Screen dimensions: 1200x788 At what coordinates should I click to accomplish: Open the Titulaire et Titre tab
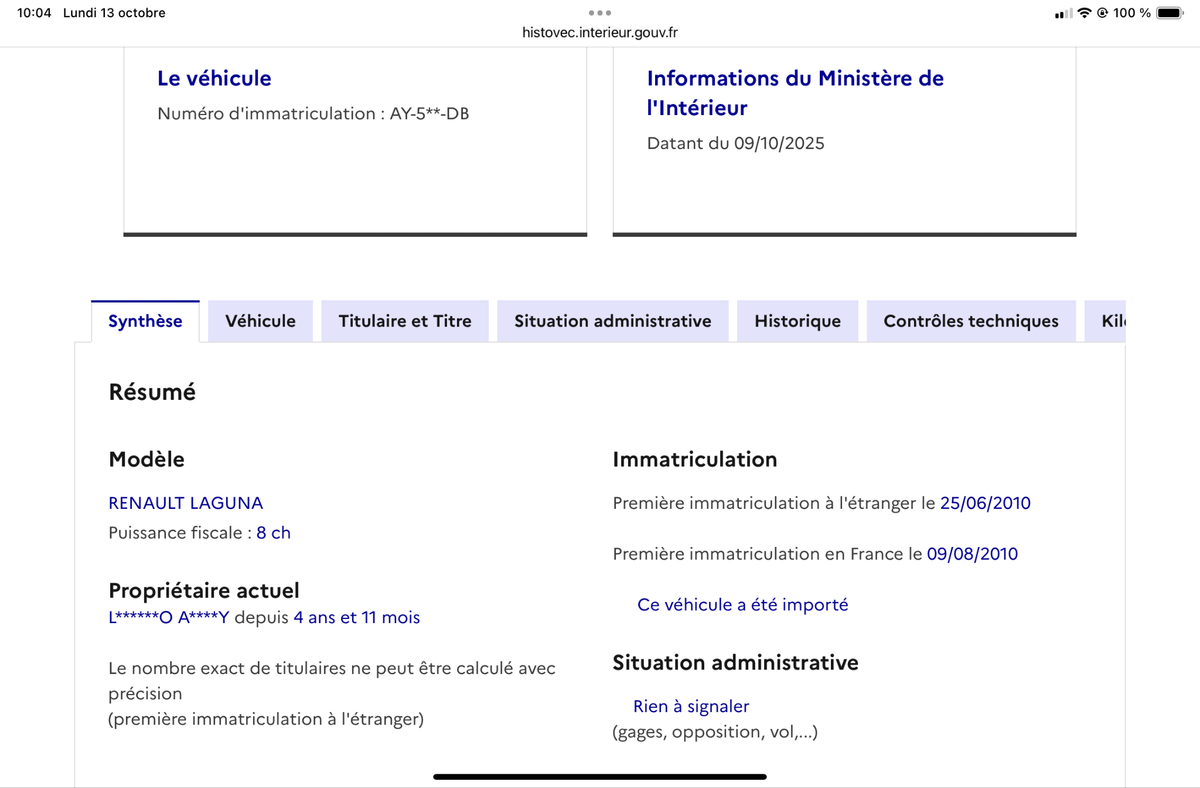(x=405, y=321)
